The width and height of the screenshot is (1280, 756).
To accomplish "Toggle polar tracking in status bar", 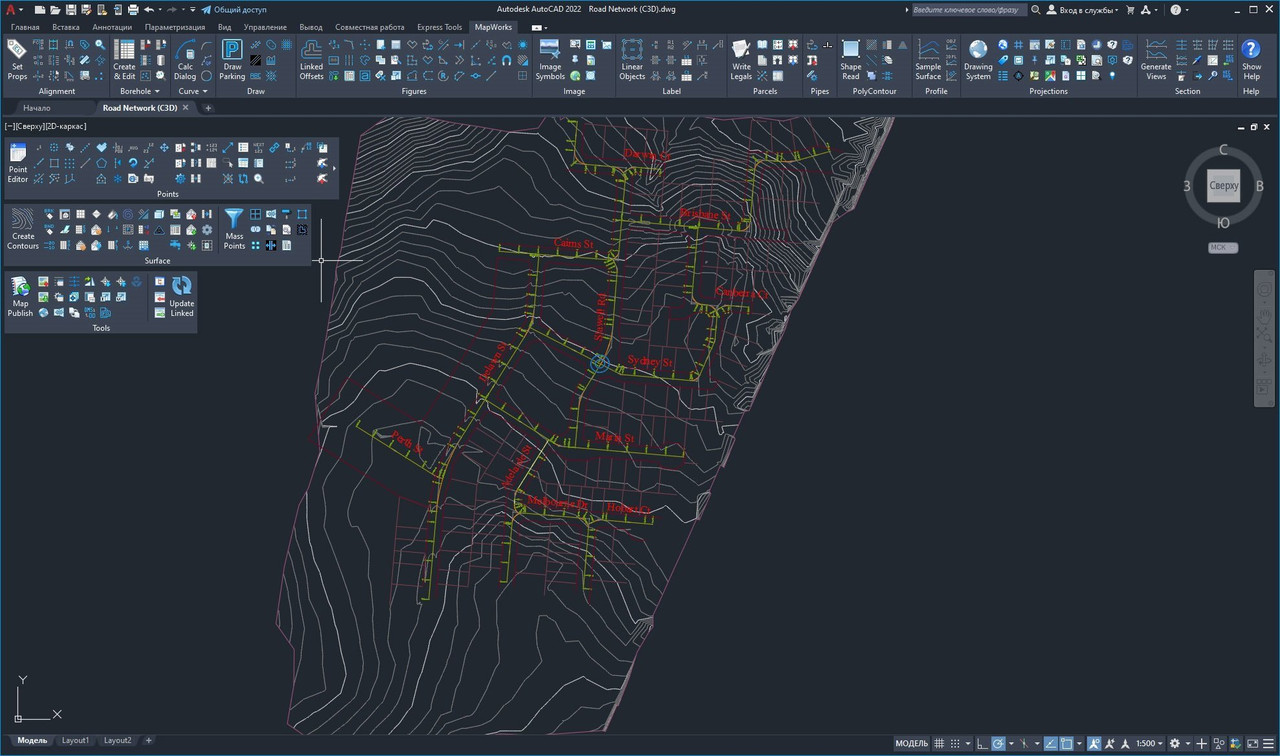I will click(x=998, y=744).
